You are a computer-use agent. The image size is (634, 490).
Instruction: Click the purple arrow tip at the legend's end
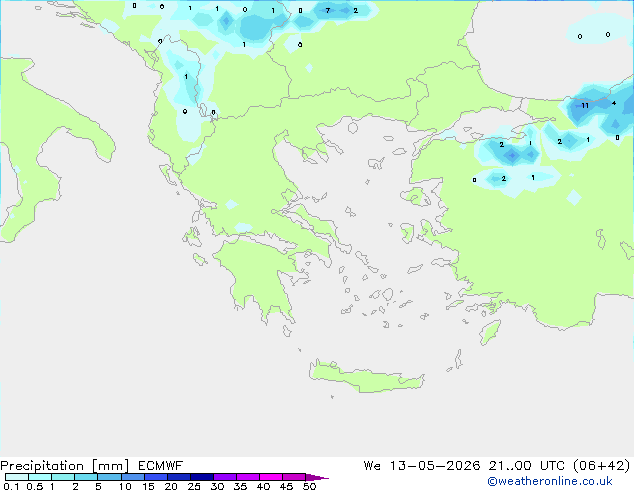[317, 477]
